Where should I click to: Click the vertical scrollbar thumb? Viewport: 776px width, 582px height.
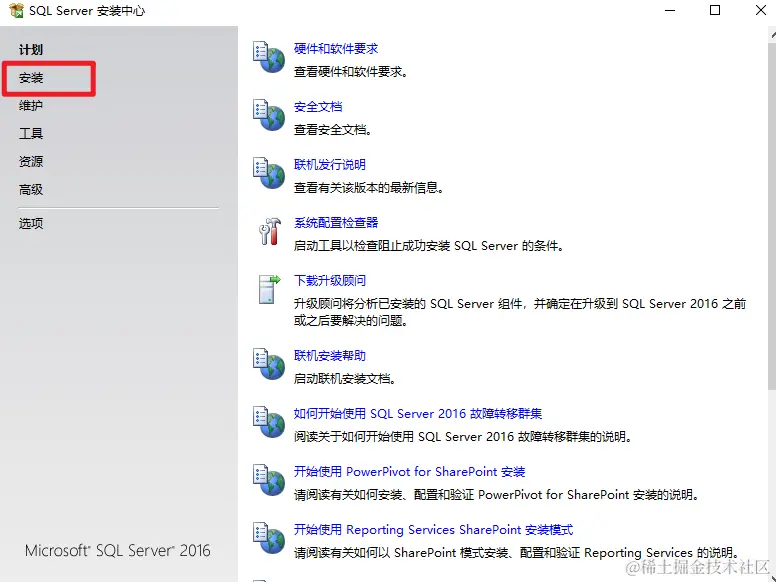tap(772, 214)
